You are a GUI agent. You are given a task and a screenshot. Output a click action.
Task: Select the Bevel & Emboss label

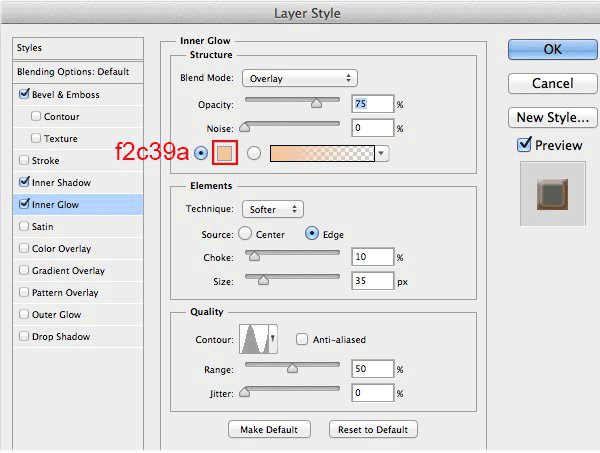pyautogui.click(x=65, y=95)
